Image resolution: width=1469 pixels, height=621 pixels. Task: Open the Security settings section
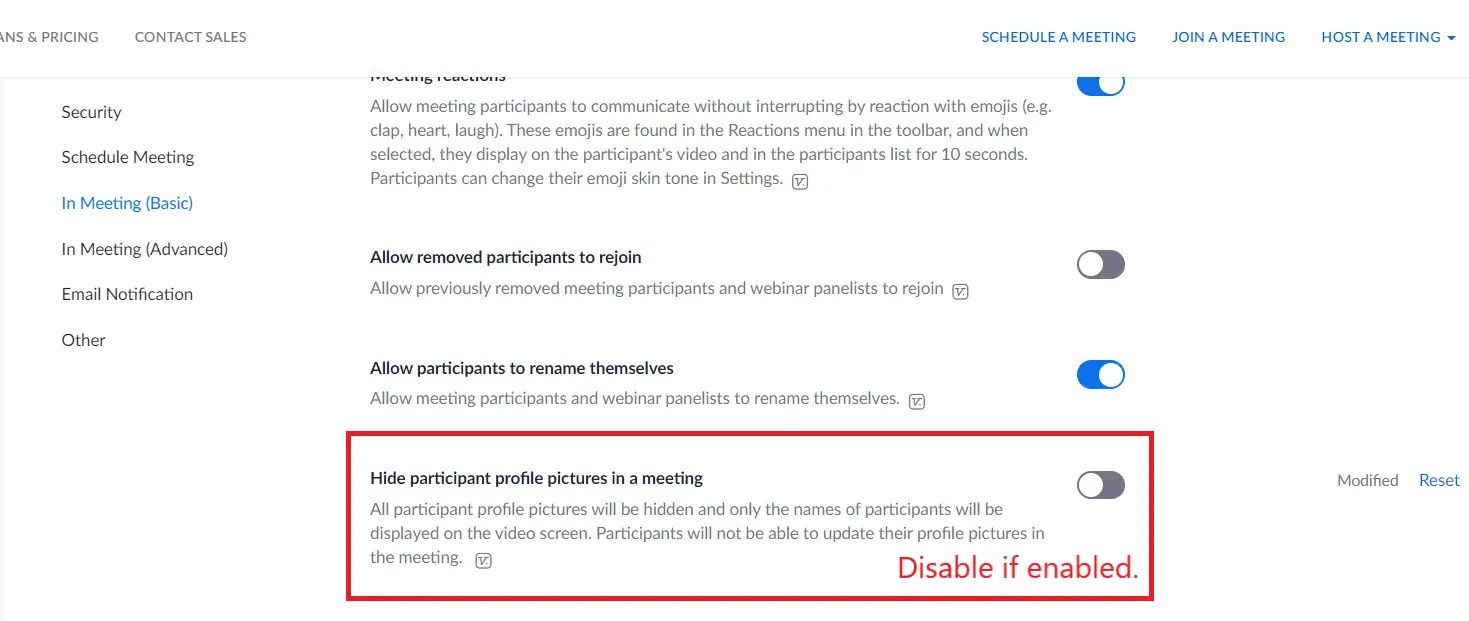91,112
